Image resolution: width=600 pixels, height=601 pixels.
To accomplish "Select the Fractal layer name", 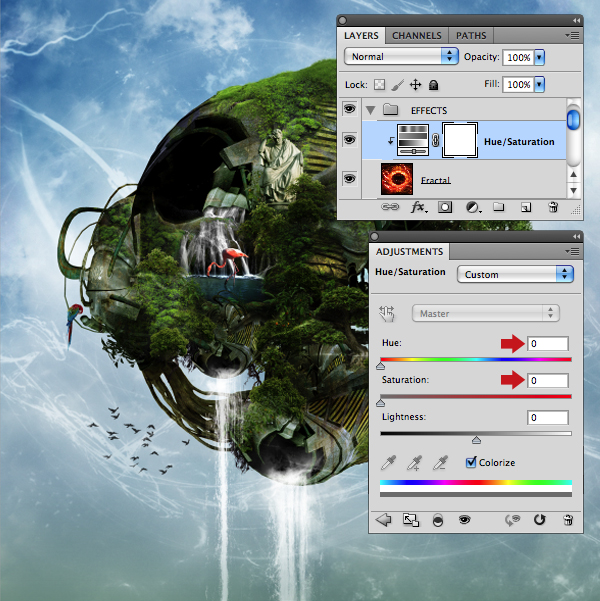I will pos(436,180).
